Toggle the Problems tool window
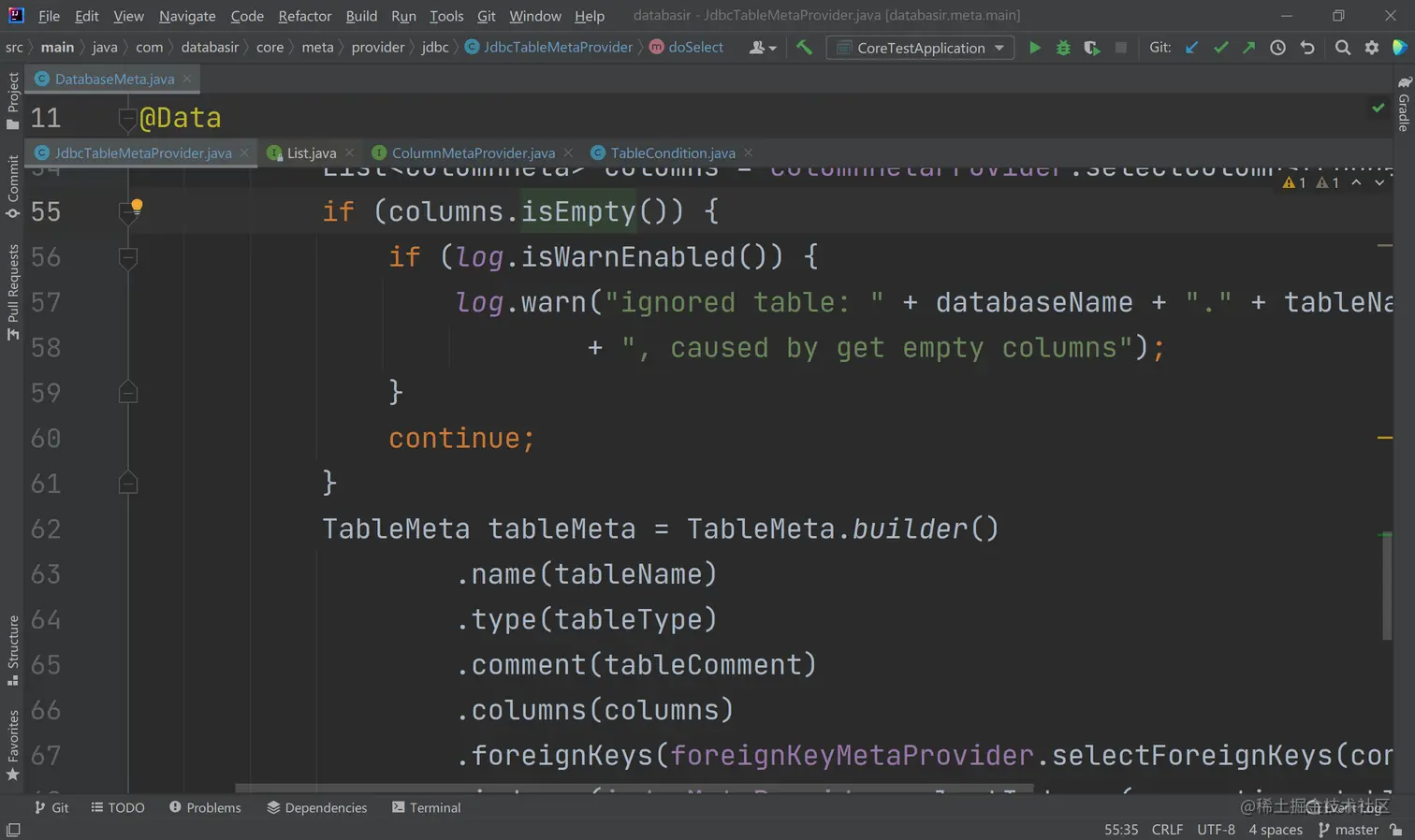 (205, 807)
